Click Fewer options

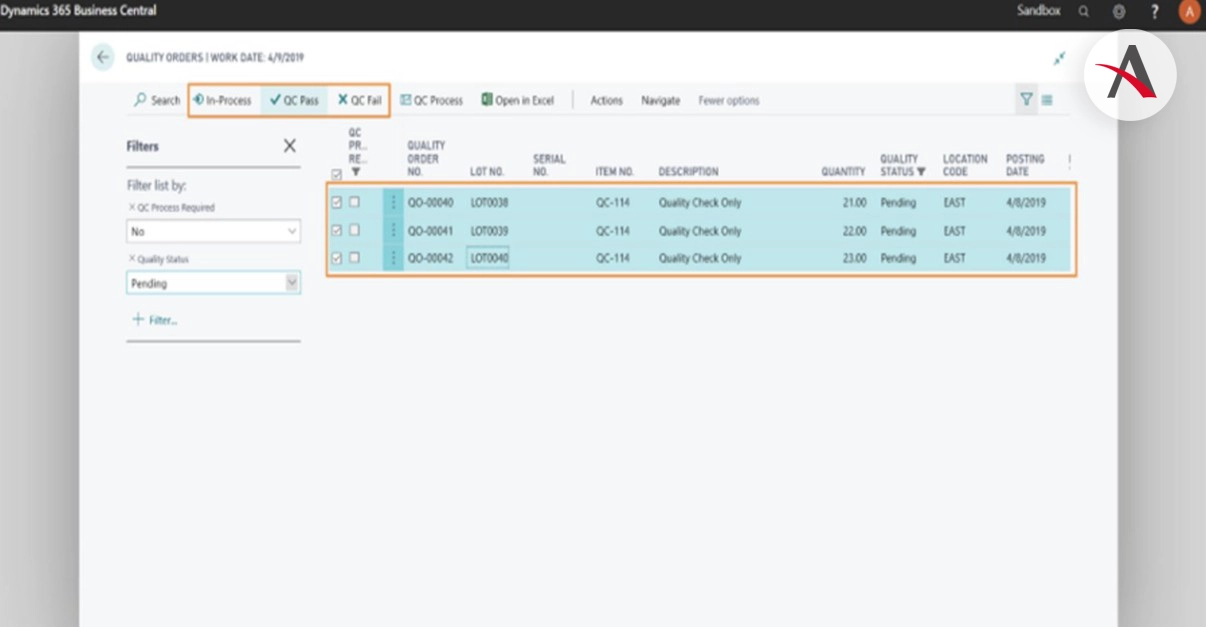pos(728,100)
